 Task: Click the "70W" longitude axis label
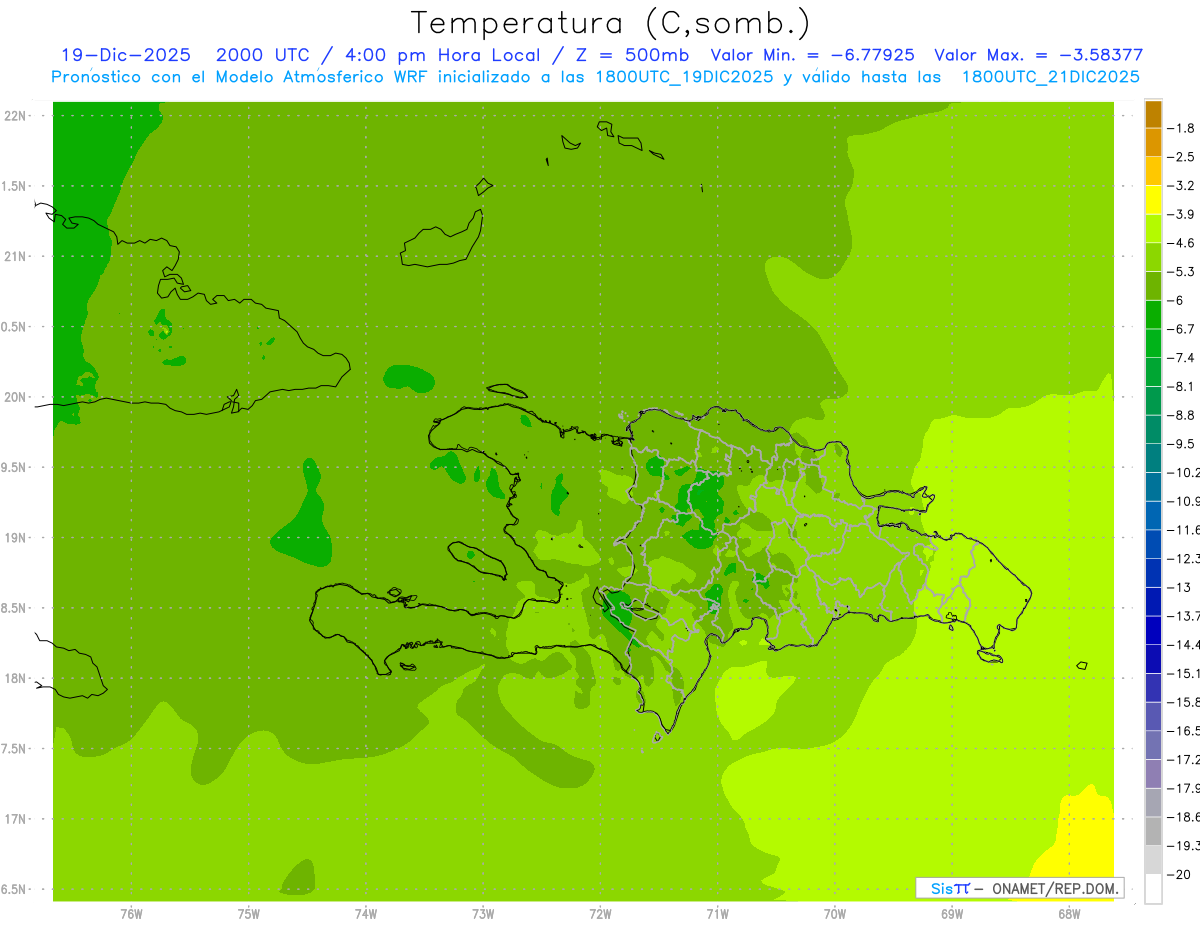point(835,914)
